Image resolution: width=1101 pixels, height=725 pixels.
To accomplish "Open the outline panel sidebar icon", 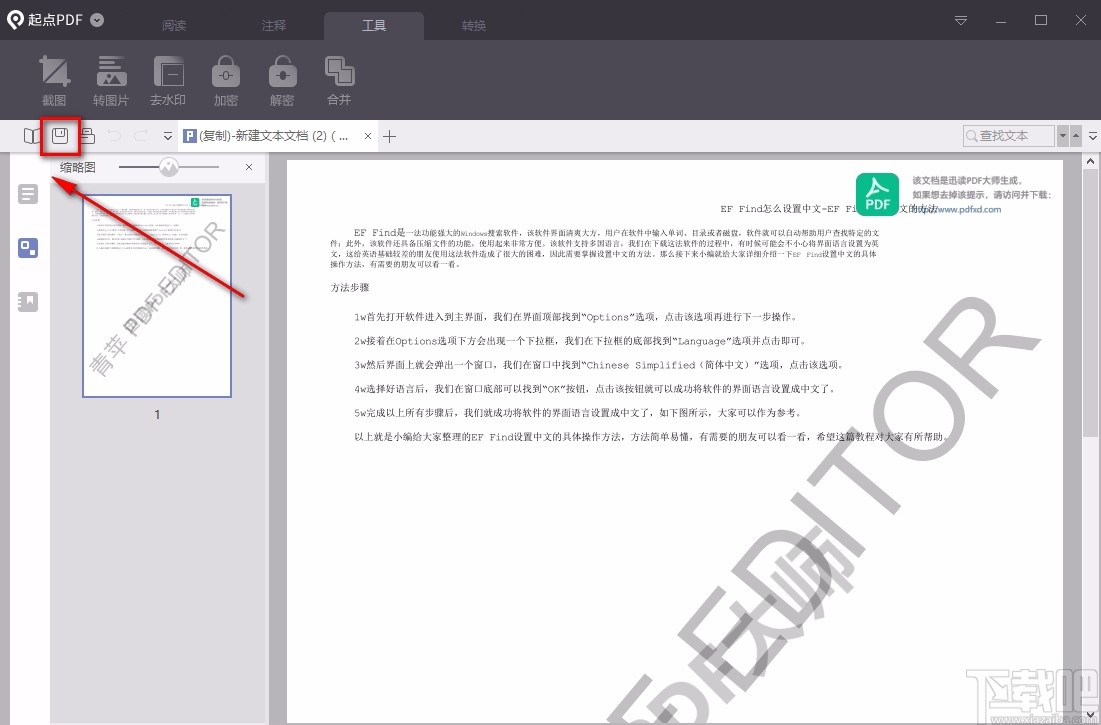I will (x=28, y=194).
